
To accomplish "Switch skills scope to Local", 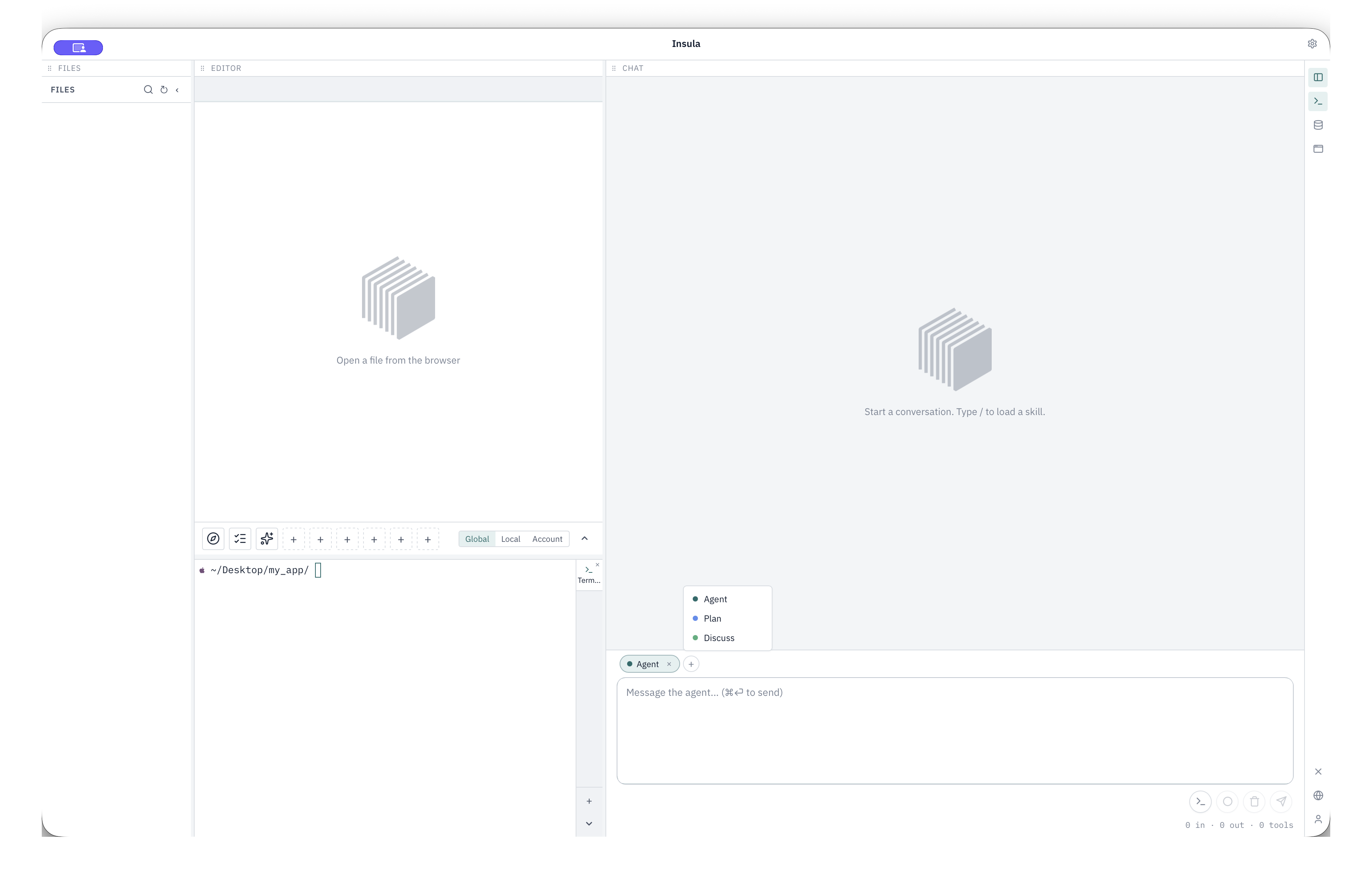I will pyautogui.click(x=511, y=539).
